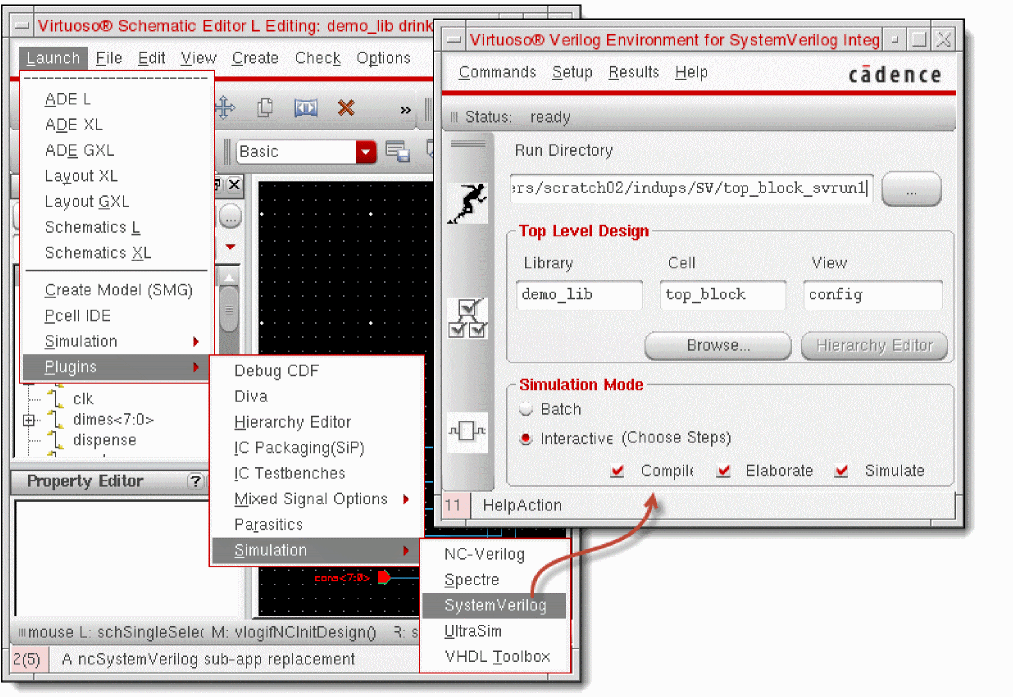Screen dimensions: 1013x697
Task: Click the Cell field top_block
Action: (x=723, y=295)
